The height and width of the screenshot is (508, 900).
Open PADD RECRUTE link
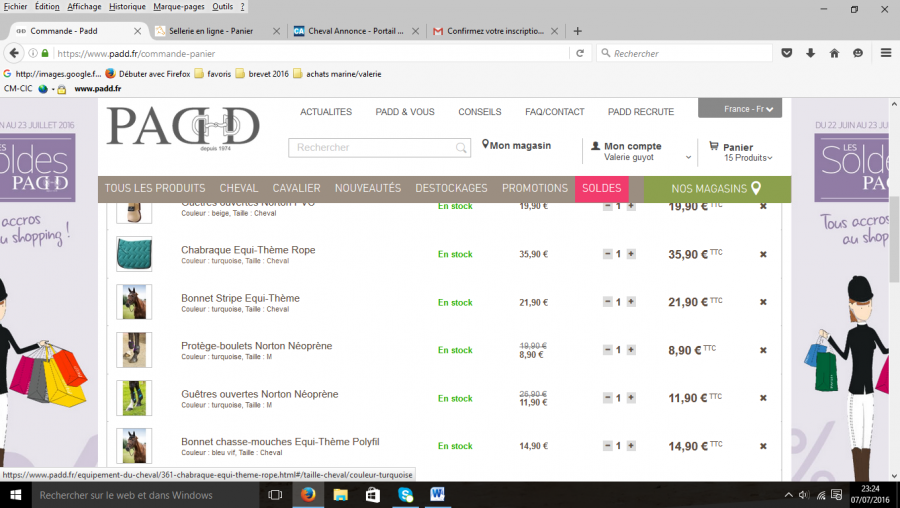[x=641, y=112]
